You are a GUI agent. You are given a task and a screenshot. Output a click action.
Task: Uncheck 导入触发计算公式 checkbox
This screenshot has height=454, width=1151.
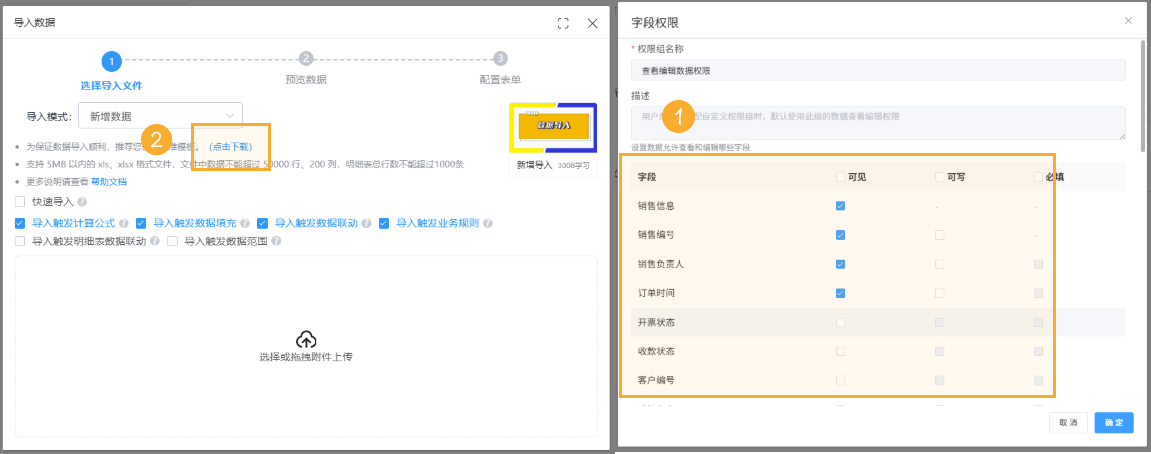point(21,223)
